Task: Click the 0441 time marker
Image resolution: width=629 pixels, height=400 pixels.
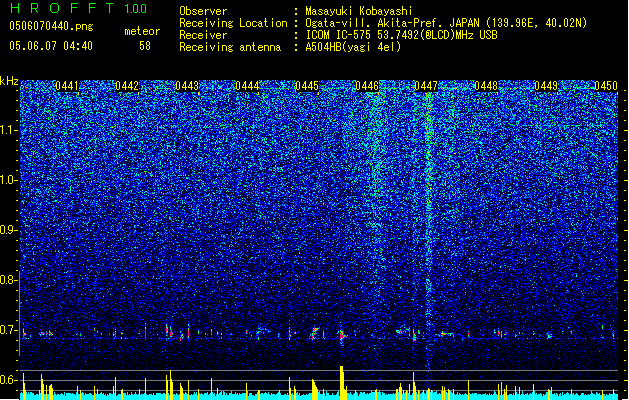Action: (x=67, y=86)
